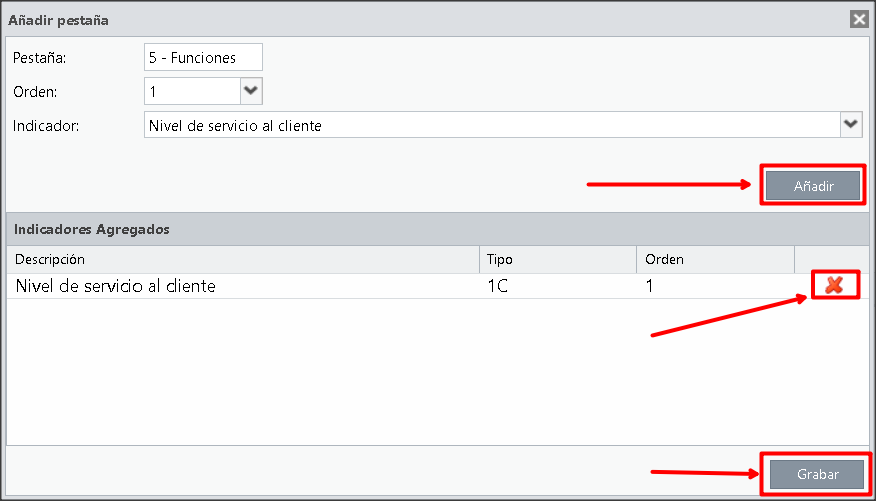The width and height of the screenshot is (876, 501).
Task: Click the Añadir button
Action: tap(813, 185)
